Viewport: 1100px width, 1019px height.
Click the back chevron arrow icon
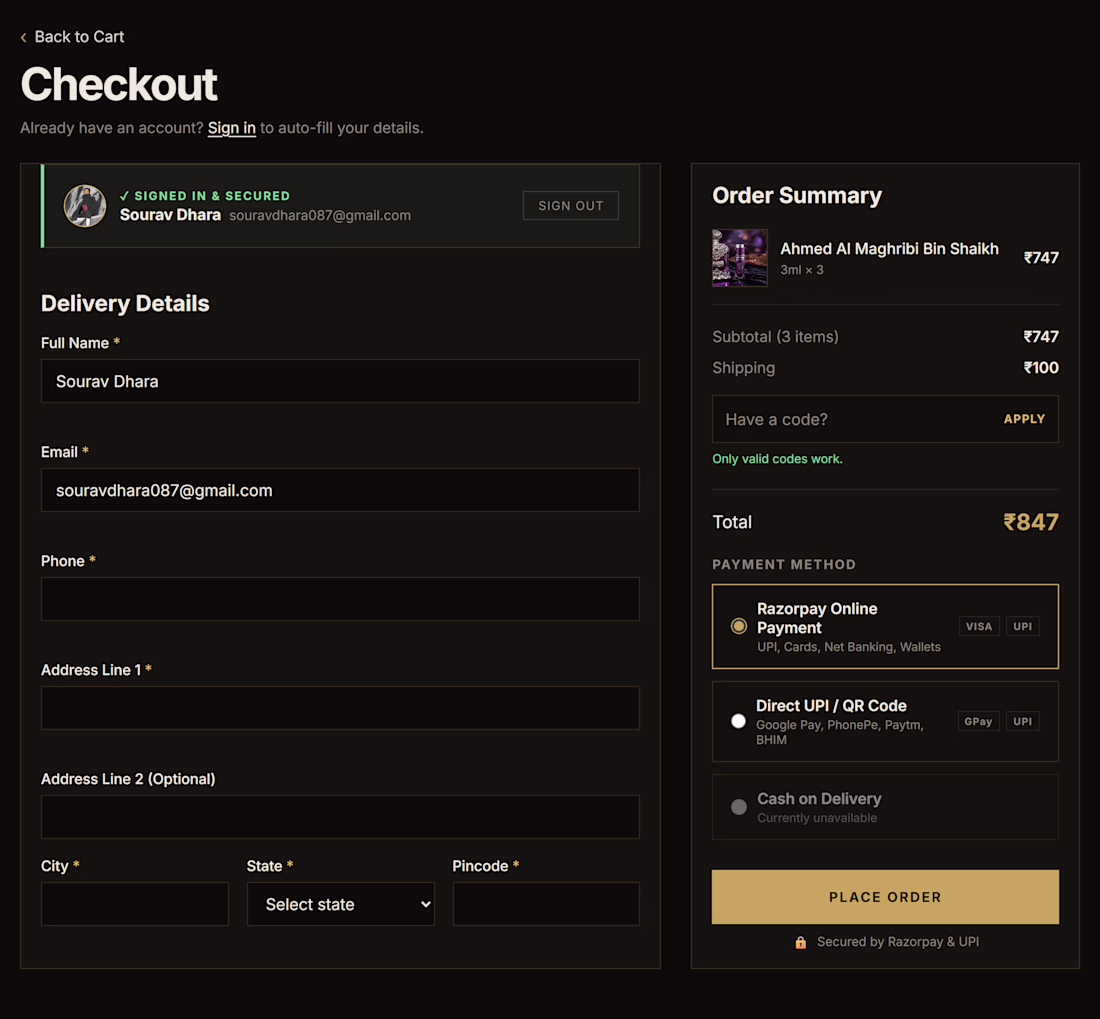24,37
